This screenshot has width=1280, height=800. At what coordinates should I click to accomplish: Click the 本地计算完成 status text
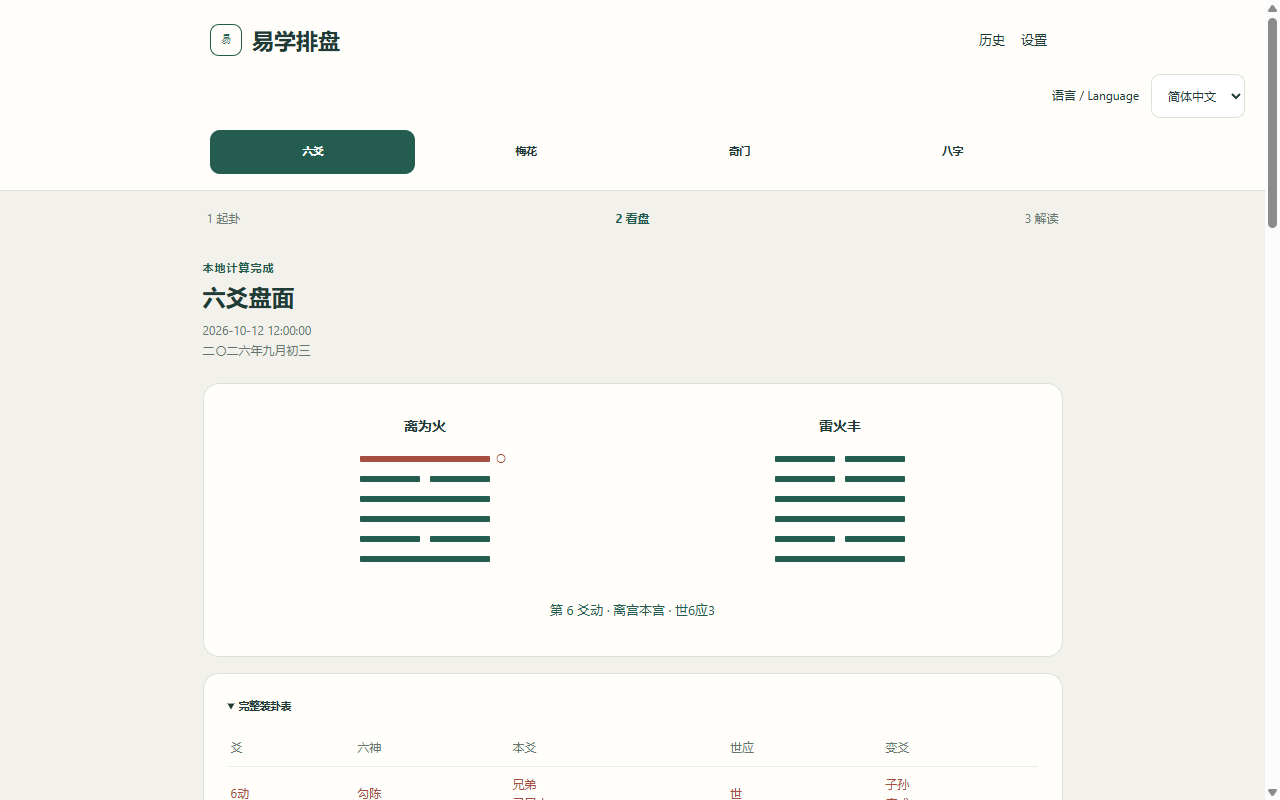[x=238, y=269]
